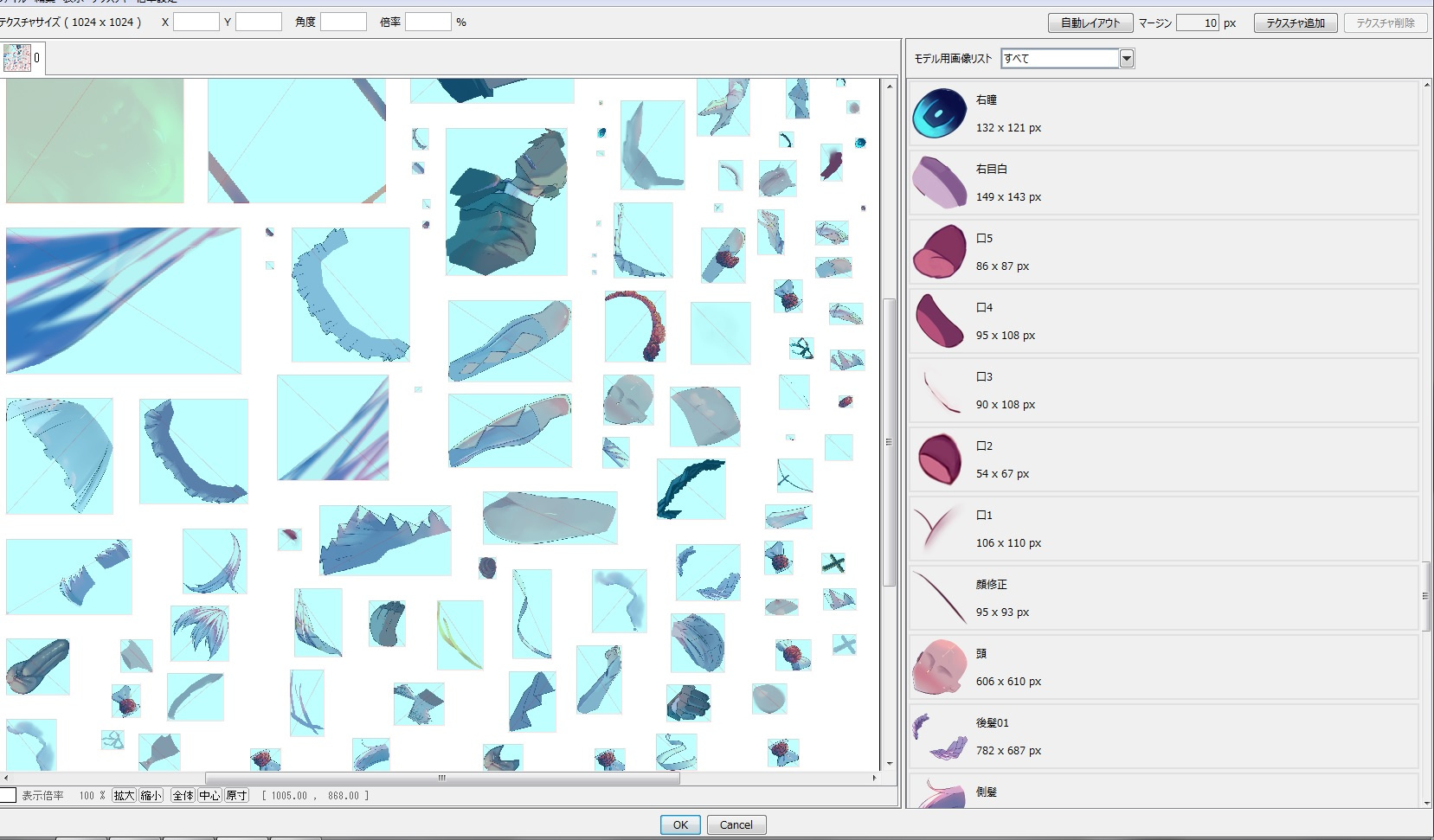This screenshot has width=1434, height=840.
Task: Dismiss dialog with the Cancel button
Action: [x=736, y=824]
